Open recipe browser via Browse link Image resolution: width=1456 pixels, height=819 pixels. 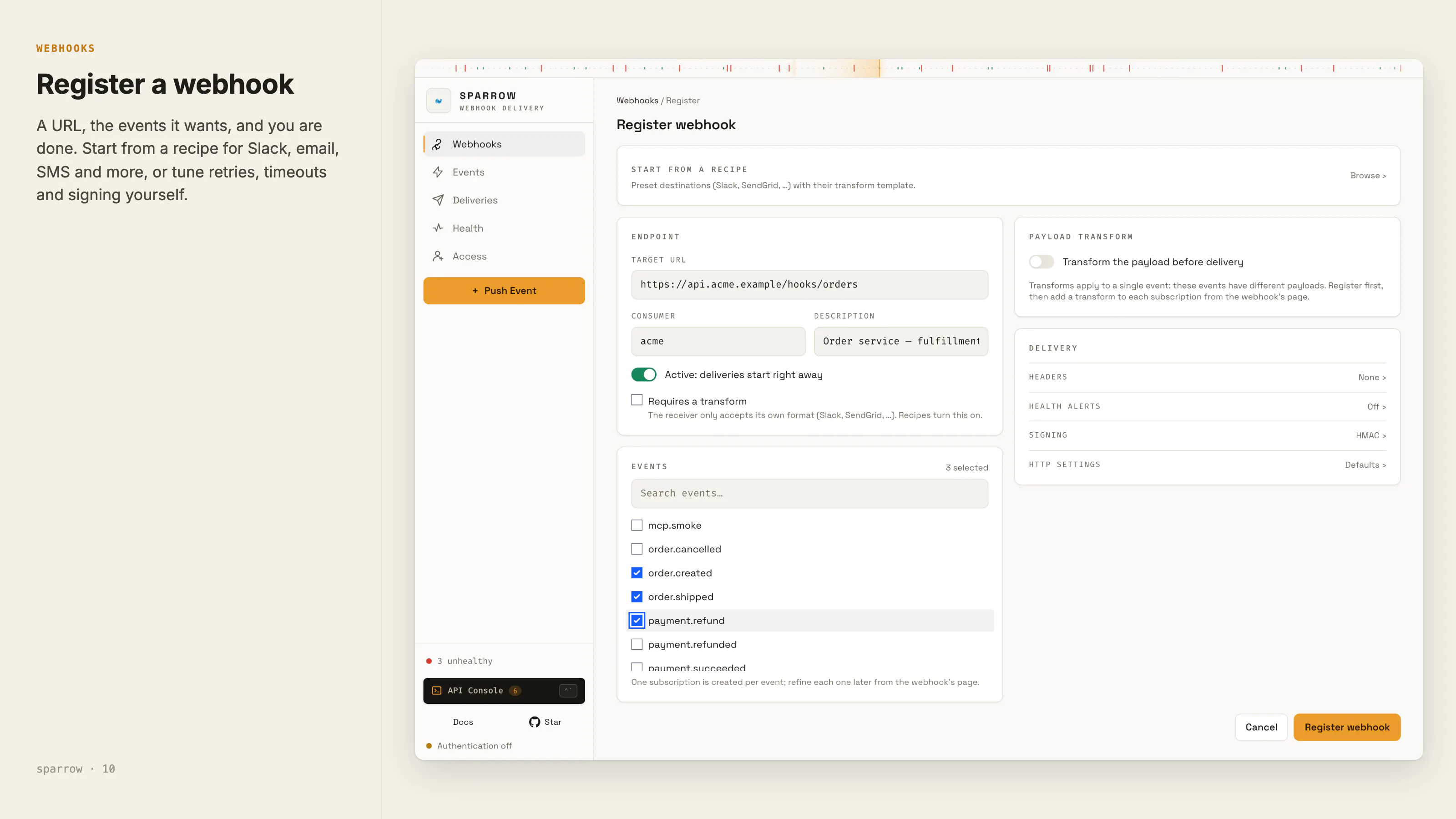(1368, 175)
